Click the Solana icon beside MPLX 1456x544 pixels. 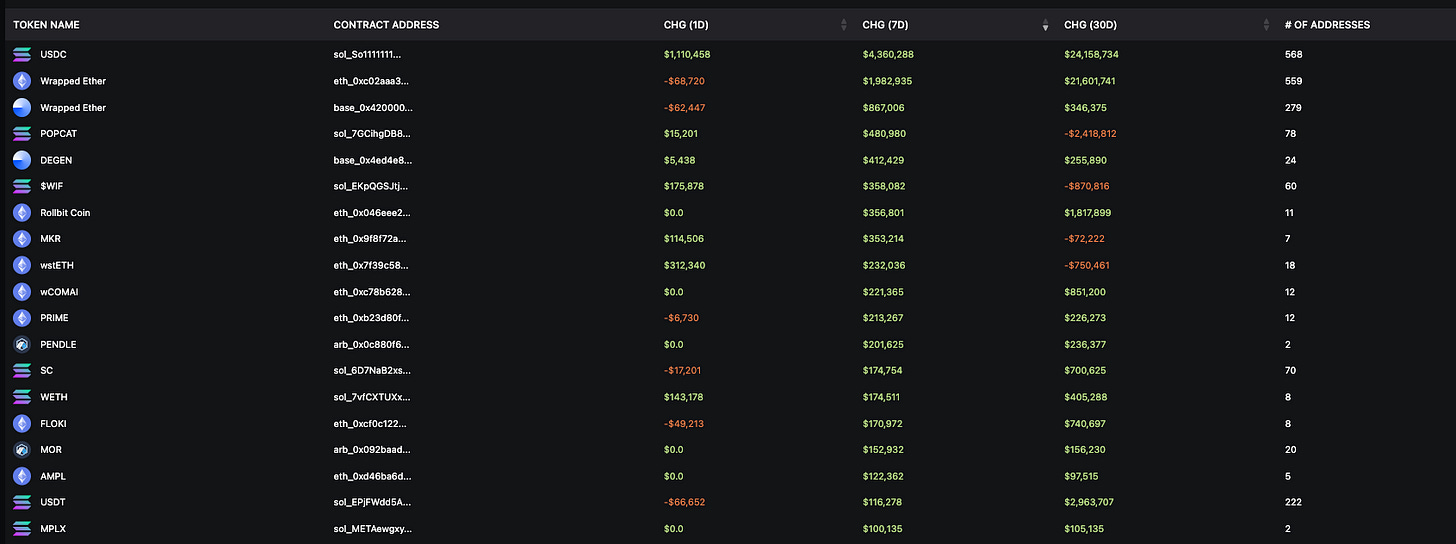[x=22, y=528]
